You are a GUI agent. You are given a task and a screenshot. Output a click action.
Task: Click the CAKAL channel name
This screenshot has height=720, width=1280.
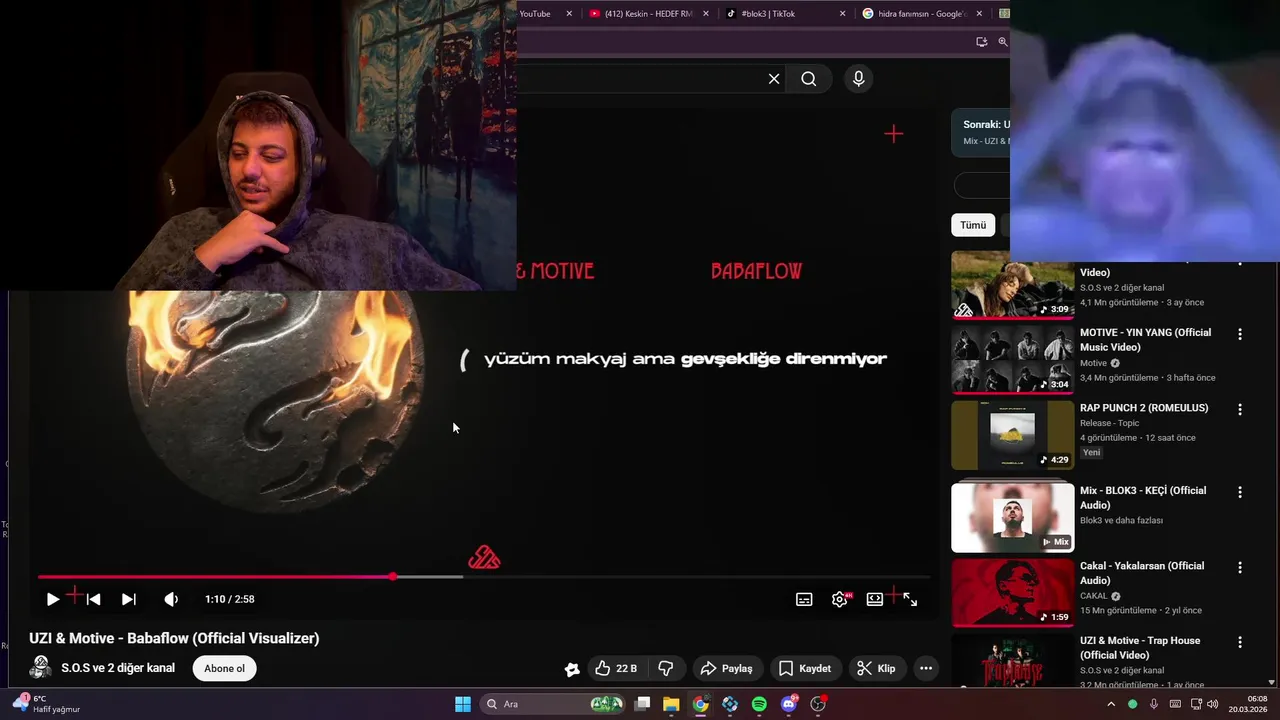pyautogui.click(x=1094, y=596)
